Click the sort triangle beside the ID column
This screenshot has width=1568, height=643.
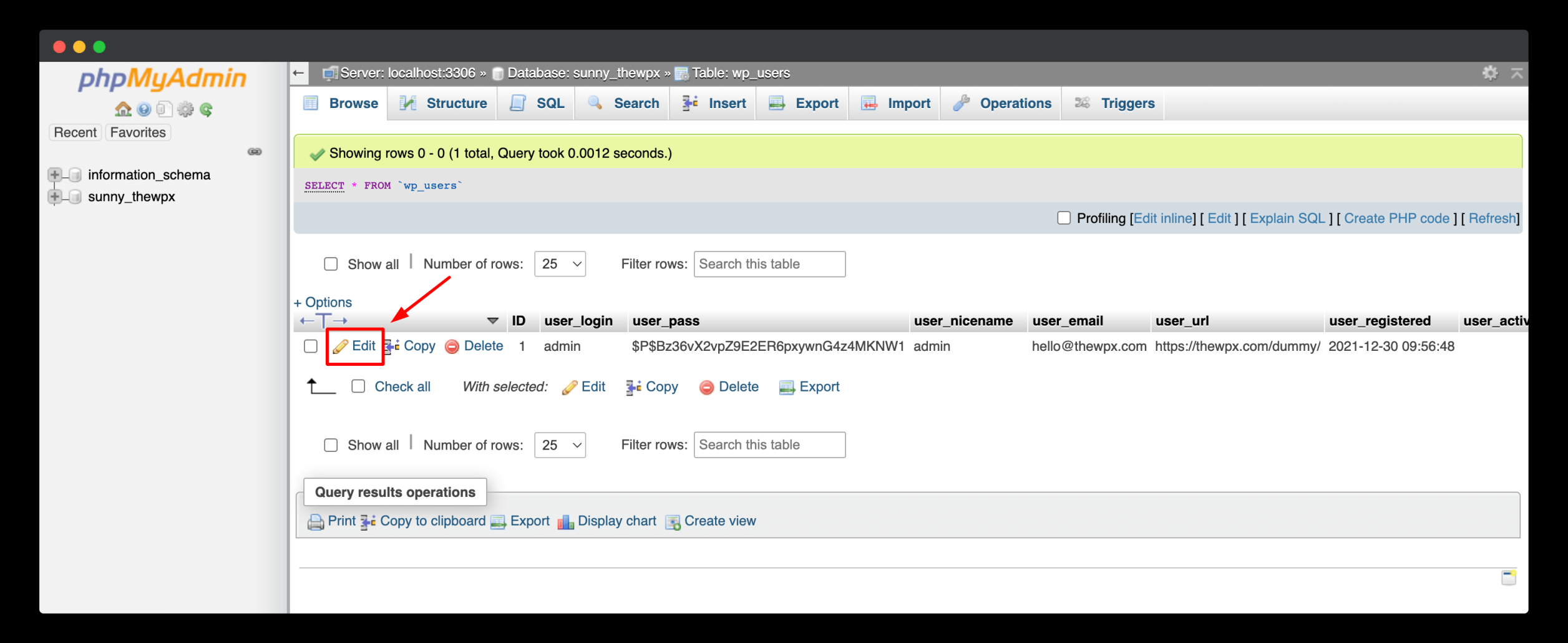pyautogui.click(x=493, y=321)
